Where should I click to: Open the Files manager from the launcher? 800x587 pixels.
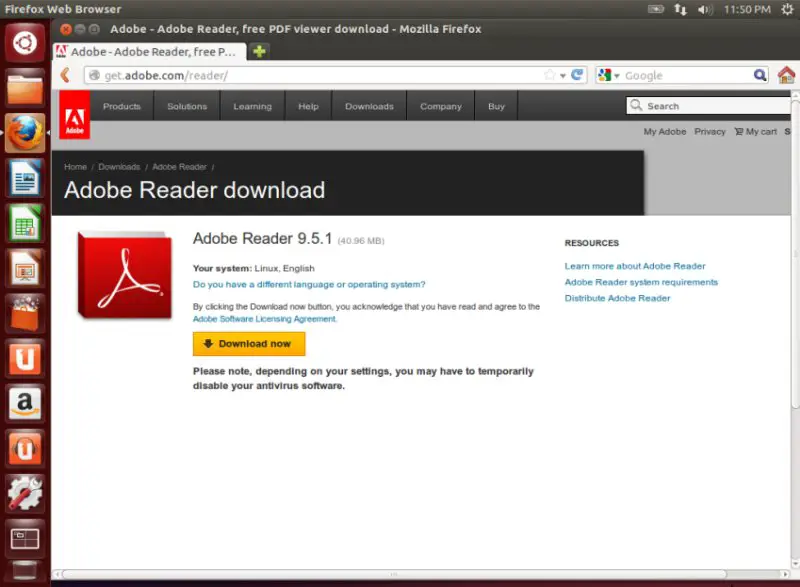click(x=24, y=88)
